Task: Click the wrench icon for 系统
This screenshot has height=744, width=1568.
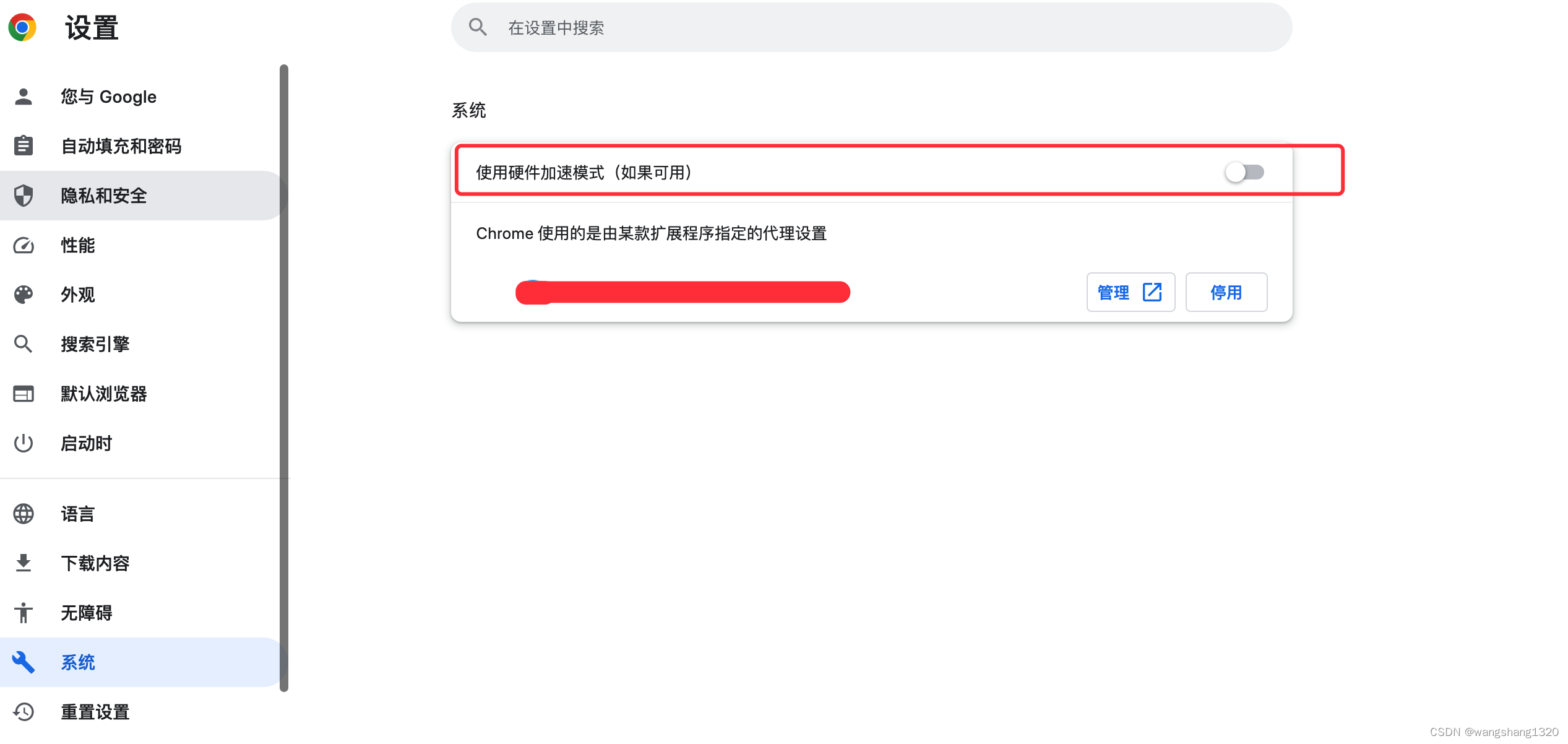Action: tap(24, 662)
